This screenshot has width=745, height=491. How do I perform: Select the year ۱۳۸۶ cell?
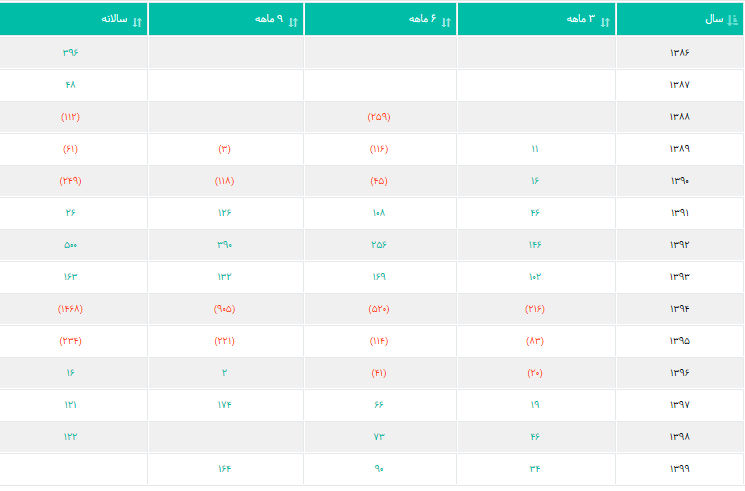pyautogui.click(x=680, y=52)
